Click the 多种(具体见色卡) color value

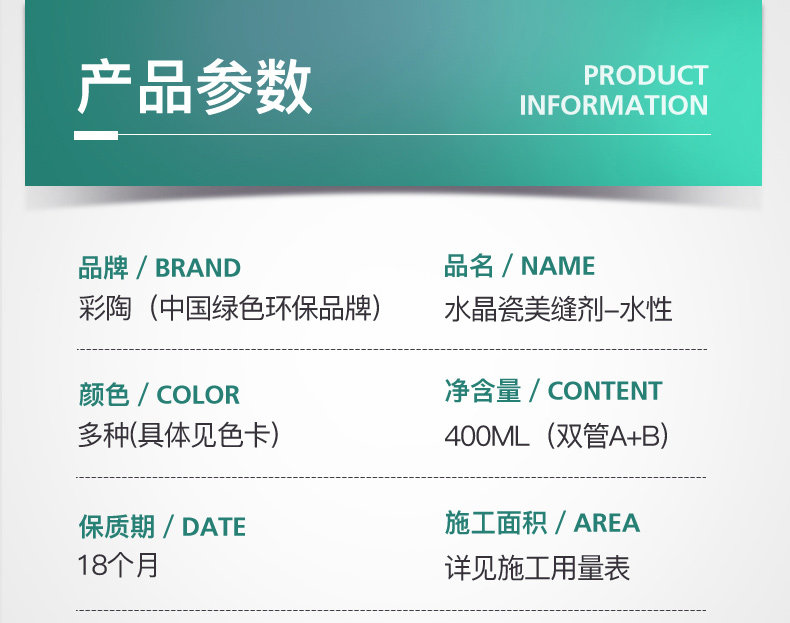[x=178, y=435]
